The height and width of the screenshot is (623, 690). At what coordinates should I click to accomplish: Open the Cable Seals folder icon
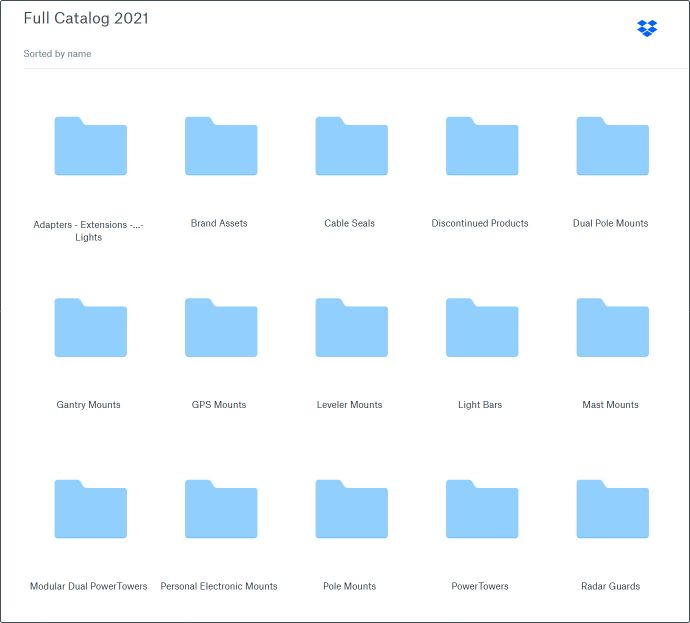pyautogui.click(x=351, y=147)
